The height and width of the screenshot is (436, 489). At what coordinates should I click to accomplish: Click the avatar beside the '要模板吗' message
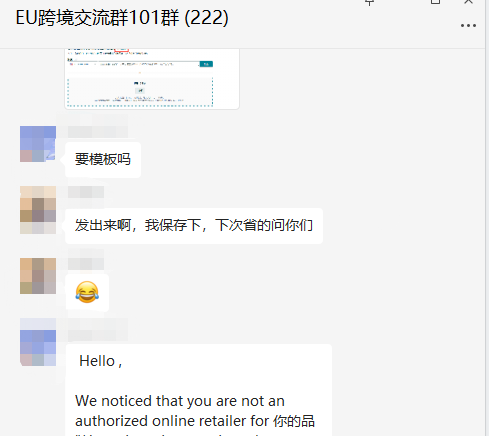[38, 144]
